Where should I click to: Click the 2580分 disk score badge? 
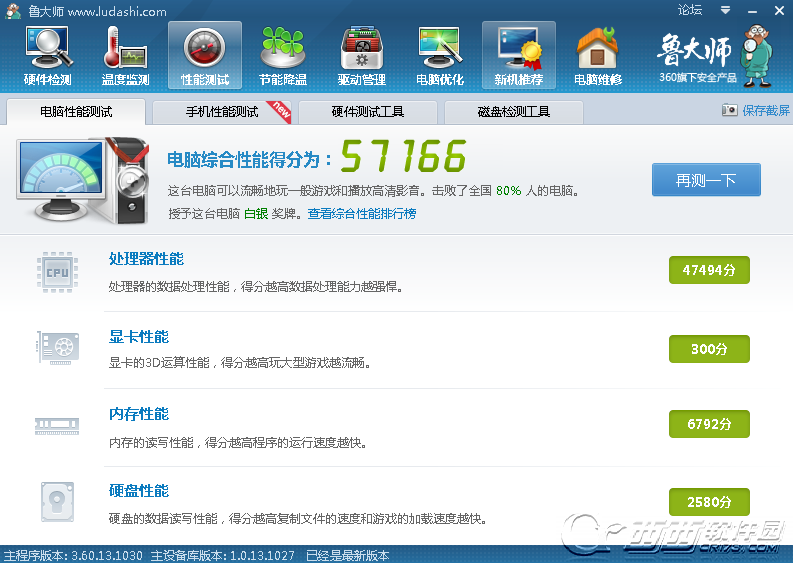(x=709, y=502)
